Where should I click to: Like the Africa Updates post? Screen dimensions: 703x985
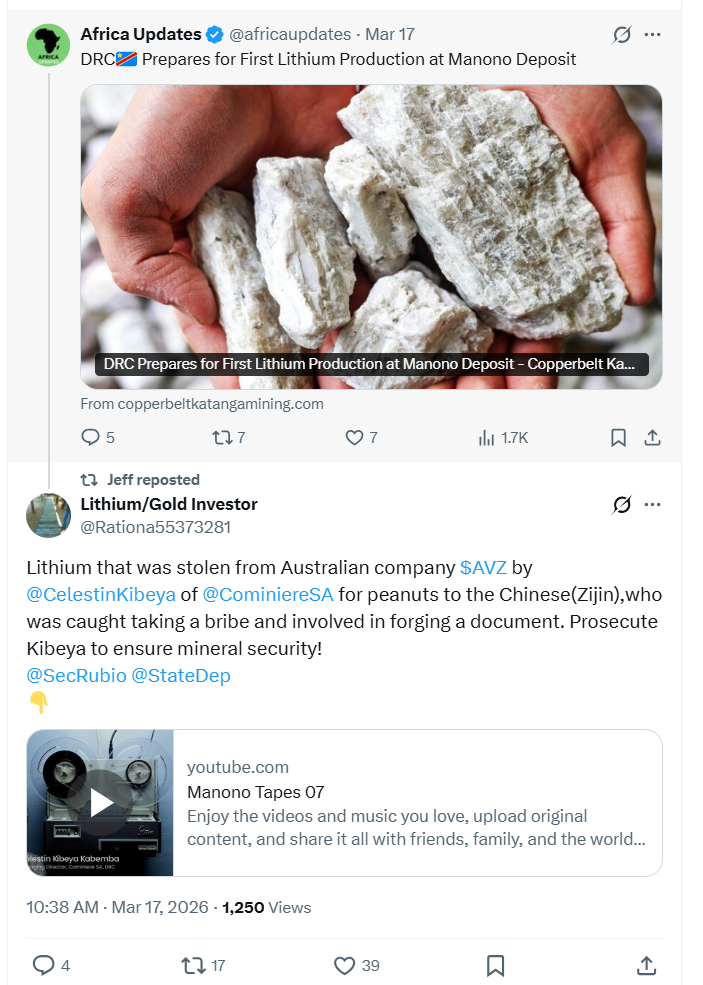(x=353, y=437)
